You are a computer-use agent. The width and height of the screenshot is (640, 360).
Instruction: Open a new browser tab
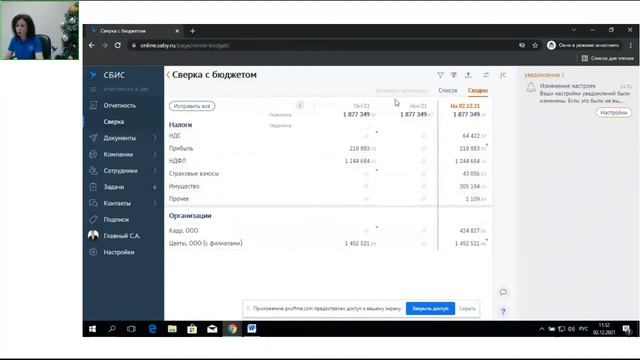[192, 31]
